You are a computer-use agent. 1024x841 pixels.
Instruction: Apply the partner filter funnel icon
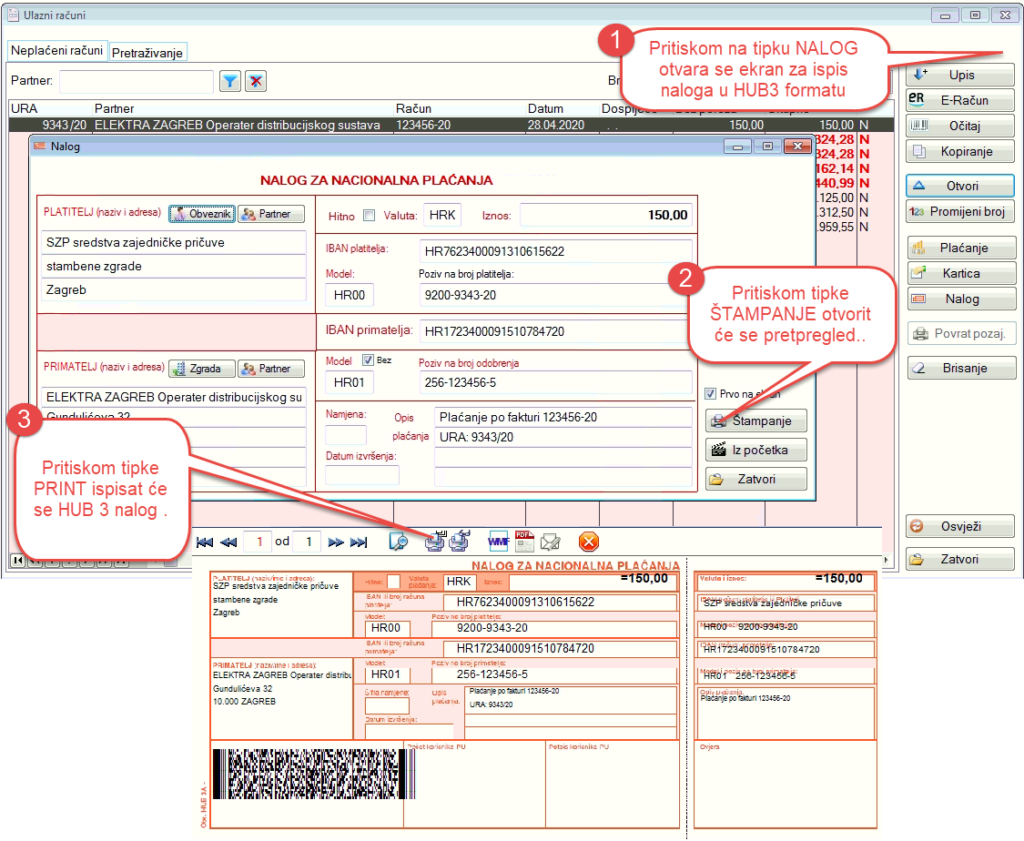tap(230, 81)
